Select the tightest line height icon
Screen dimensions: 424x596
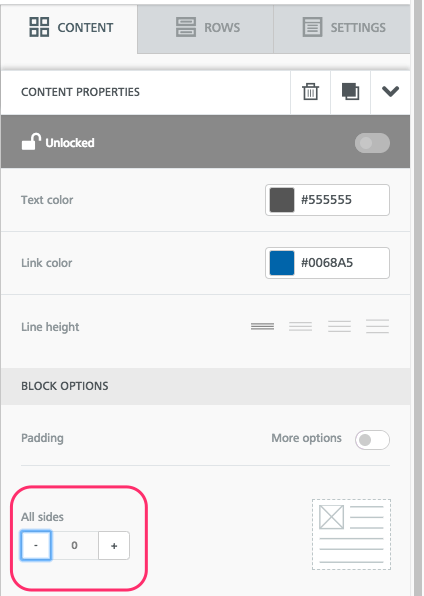point(262,326)
